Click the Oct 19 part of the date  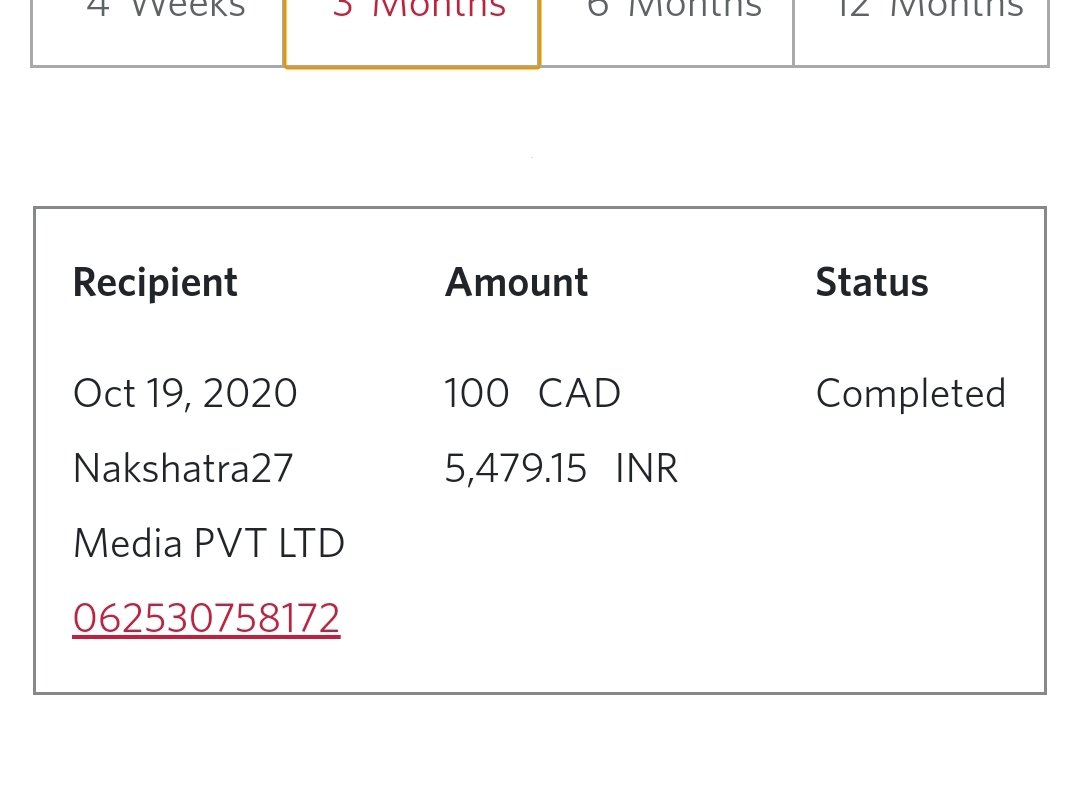point(129,394)
